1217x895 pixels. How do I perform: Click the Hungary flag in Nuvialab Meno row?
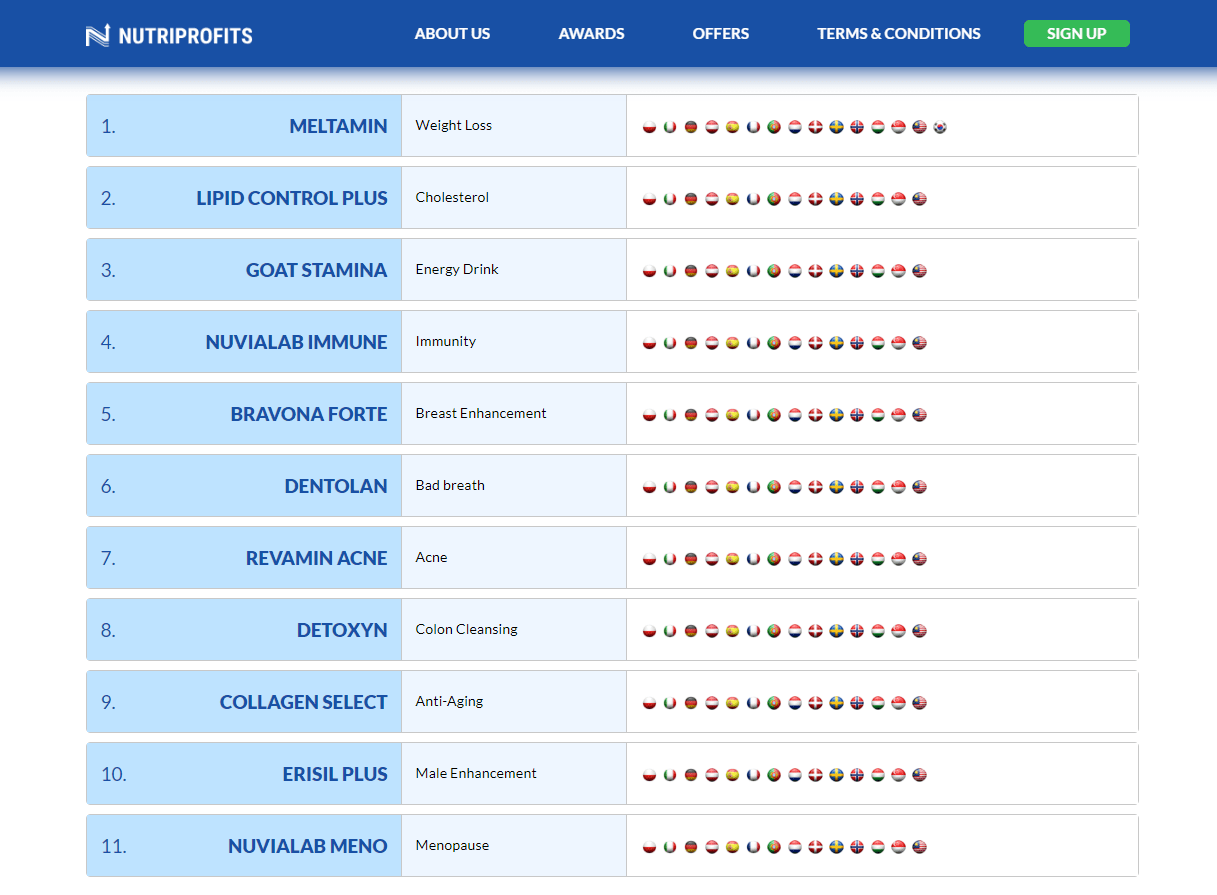click(878, 847)
